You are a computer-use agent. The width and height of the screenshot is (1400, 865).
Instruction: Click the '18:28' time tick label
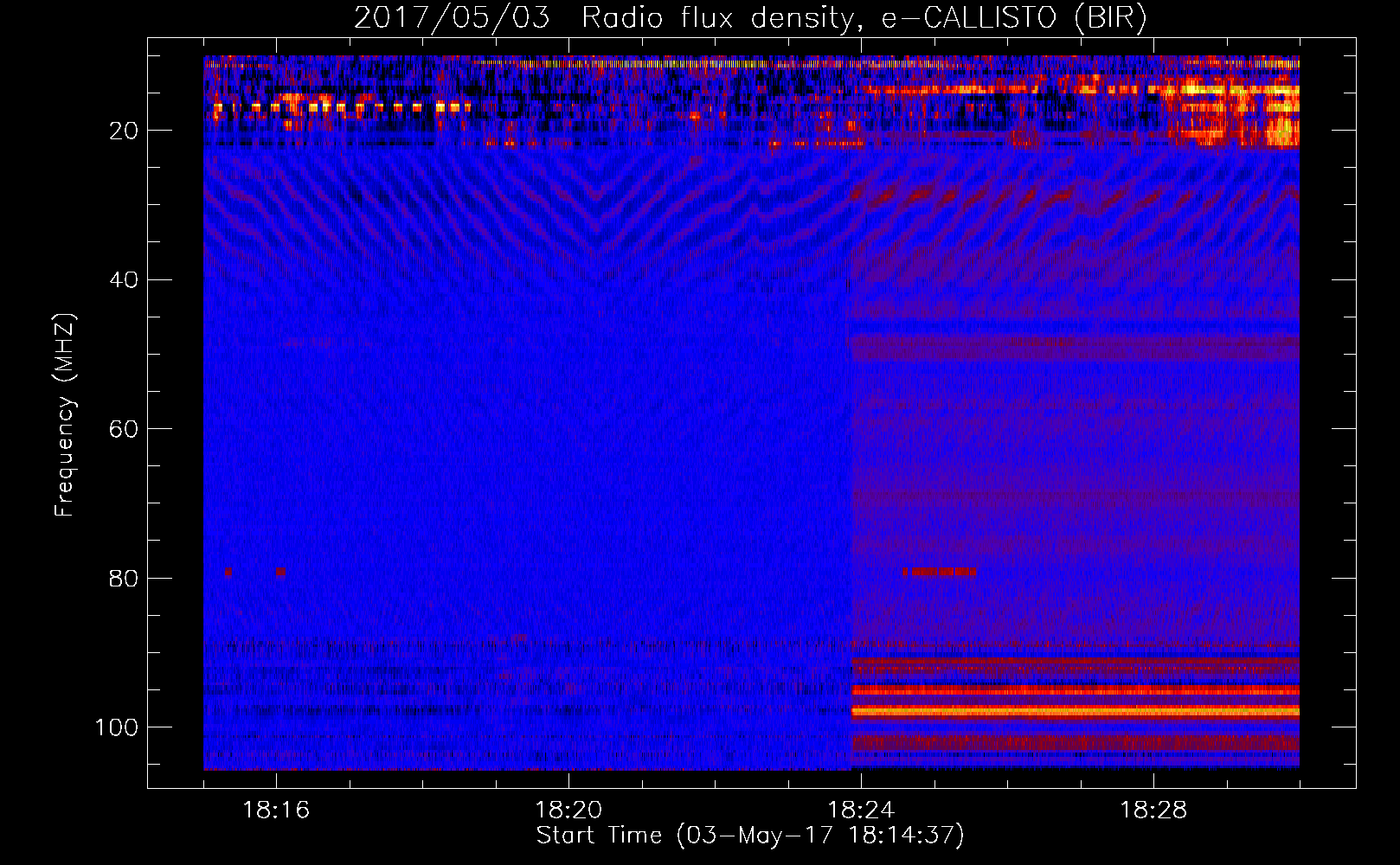pyautogui.click(x=1153, y=810)
